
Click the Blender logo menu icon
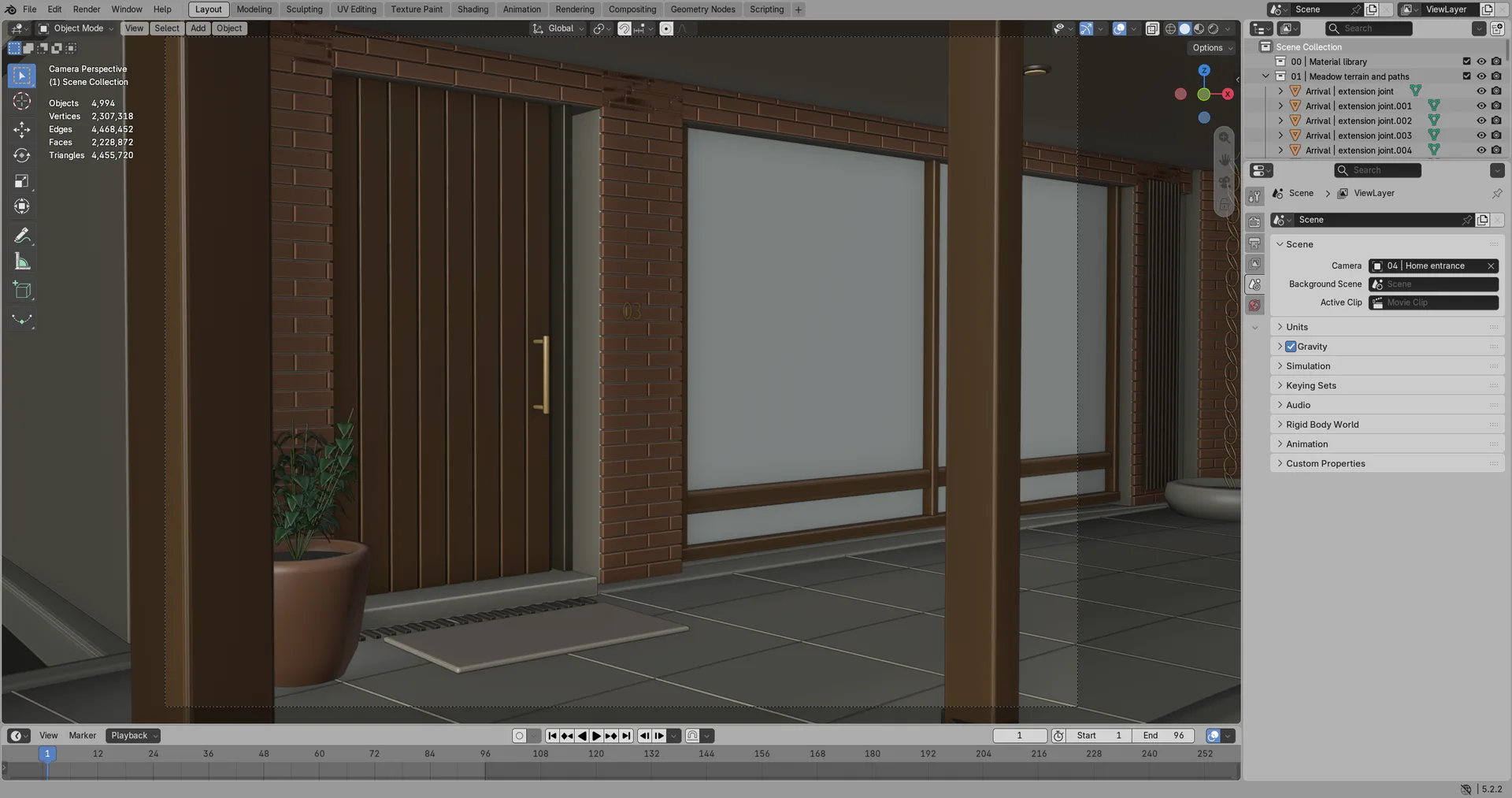point(10,9)
